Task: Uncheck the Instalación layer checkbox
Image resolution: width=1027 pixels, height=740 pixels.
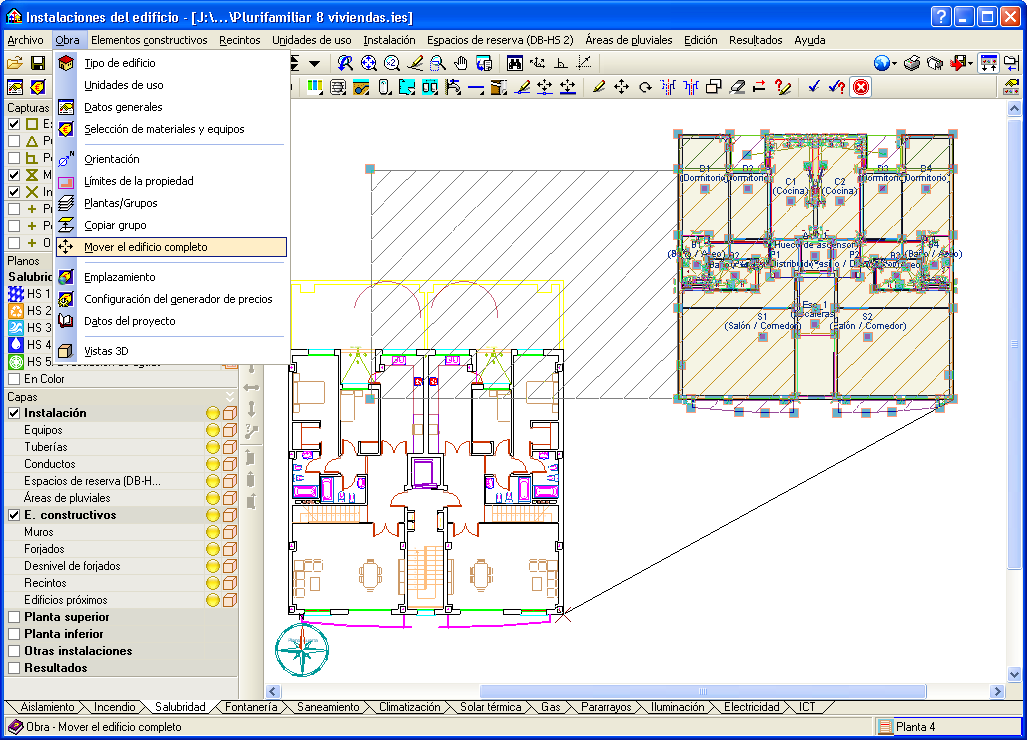Action: 14,413
